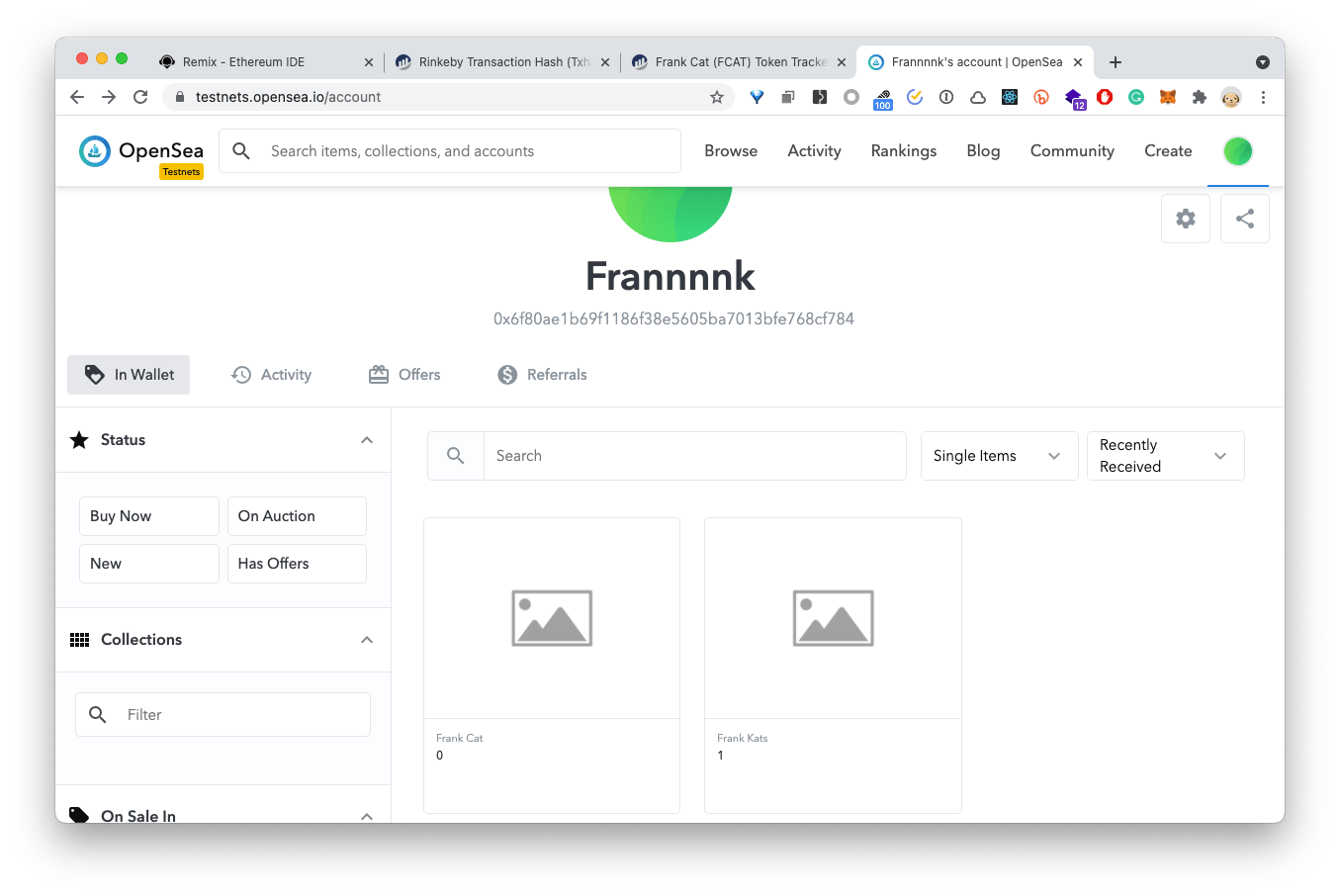This screenshot has width=1340, height=896.
Task: Open the Rankings page link
Action: click(x=903, y=151)
